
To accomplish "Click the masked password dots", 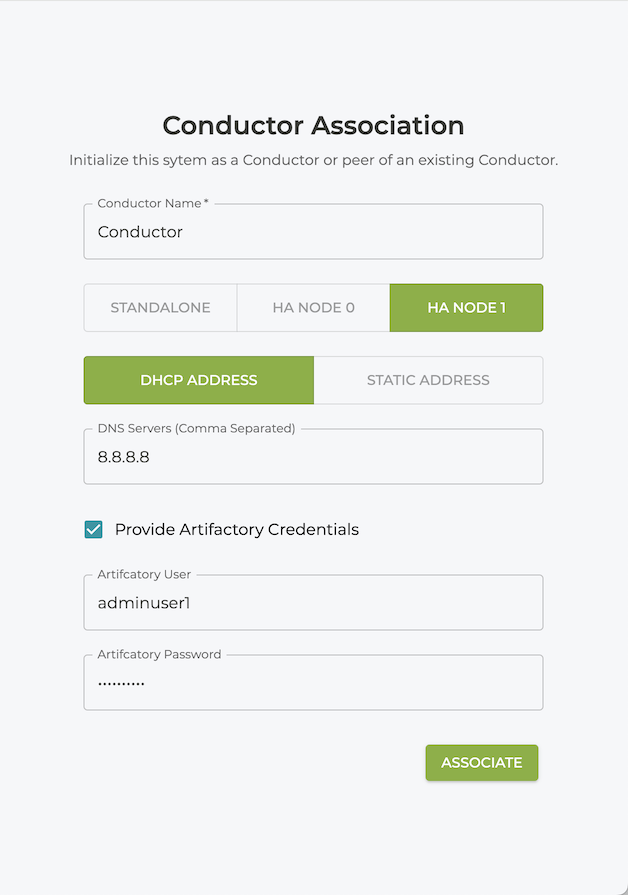I will pyautogui.click(x=122, y=682).
